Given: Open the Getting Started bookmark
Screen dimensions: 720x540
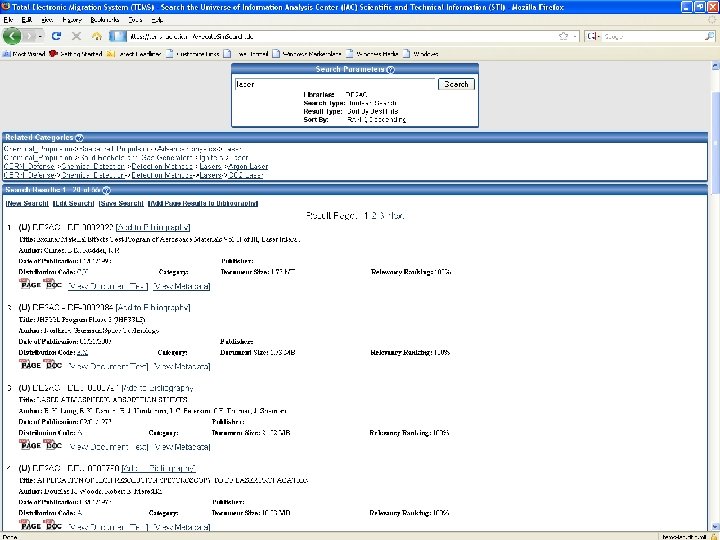Looking at the screenshot, I should (x=75, y=54).
